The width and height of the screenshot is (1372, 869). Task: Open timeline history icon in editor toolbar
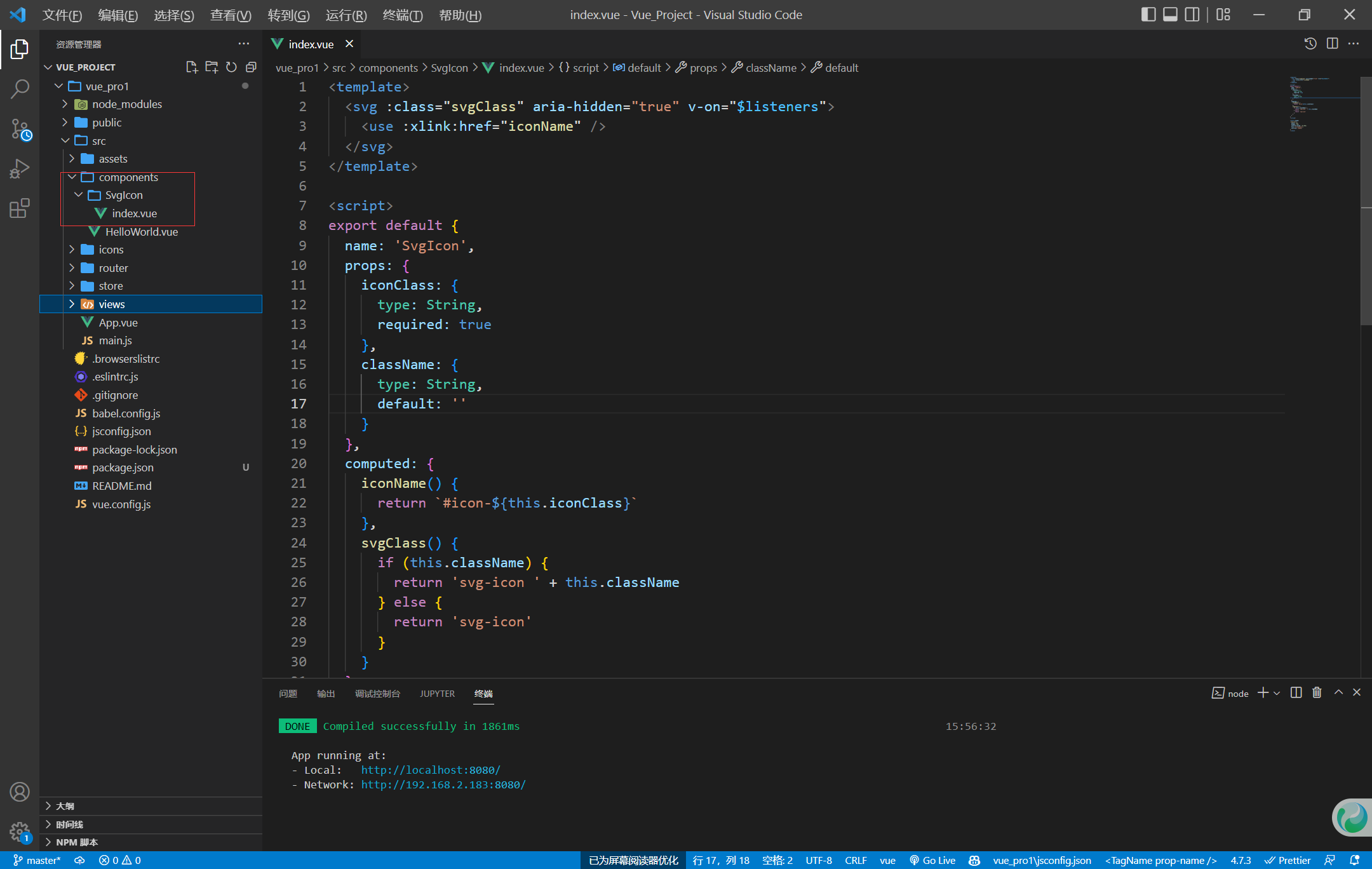click(x=1310, y=43)
